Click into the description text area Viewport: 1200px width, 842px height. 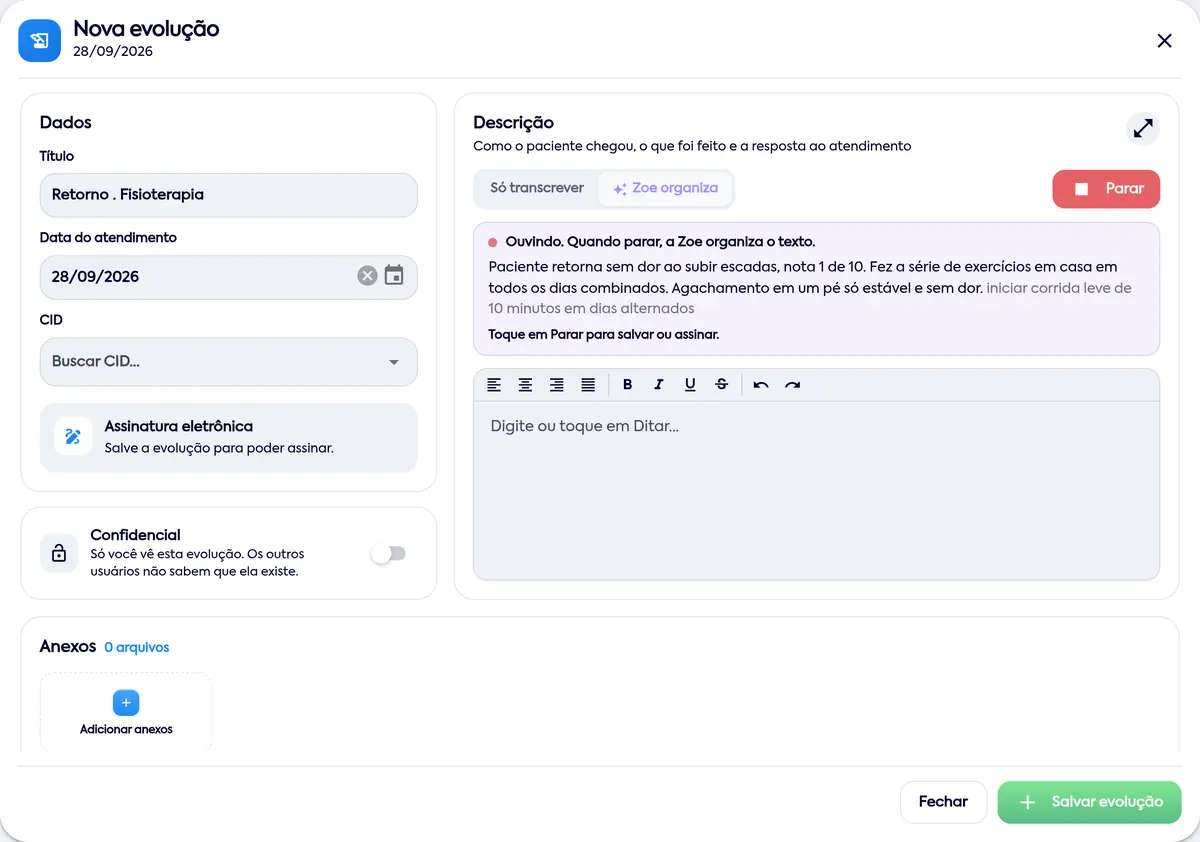click(x=816, y=490)
